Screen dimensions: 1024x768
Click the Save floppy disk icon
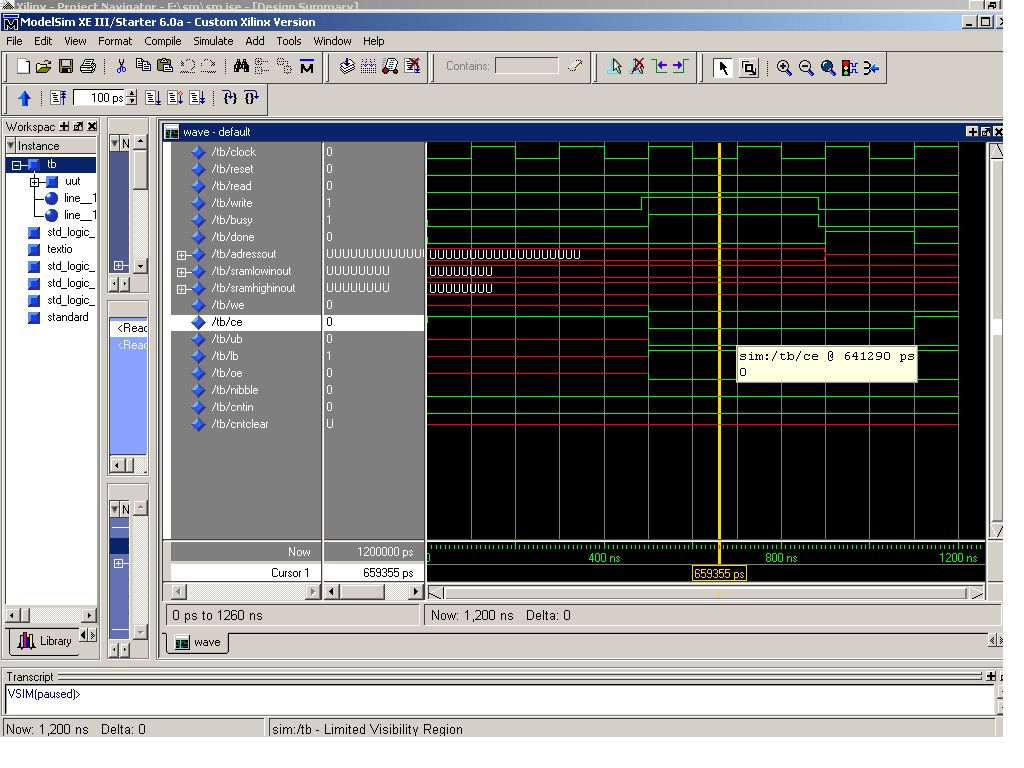(x=66, y=67)
